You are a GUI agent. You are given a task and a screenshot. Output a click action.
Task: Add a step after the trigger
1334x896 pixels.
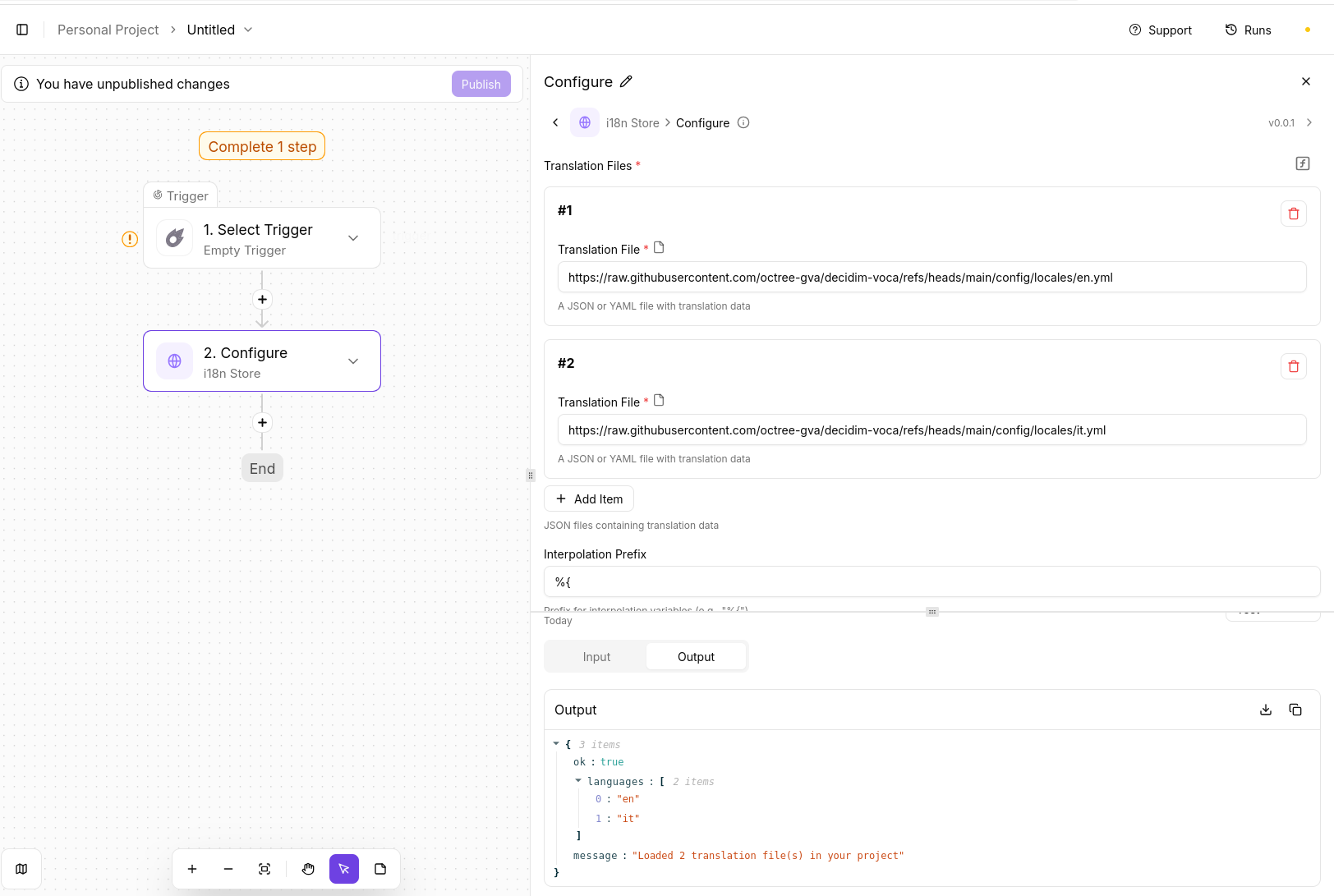tap(262, 300)
